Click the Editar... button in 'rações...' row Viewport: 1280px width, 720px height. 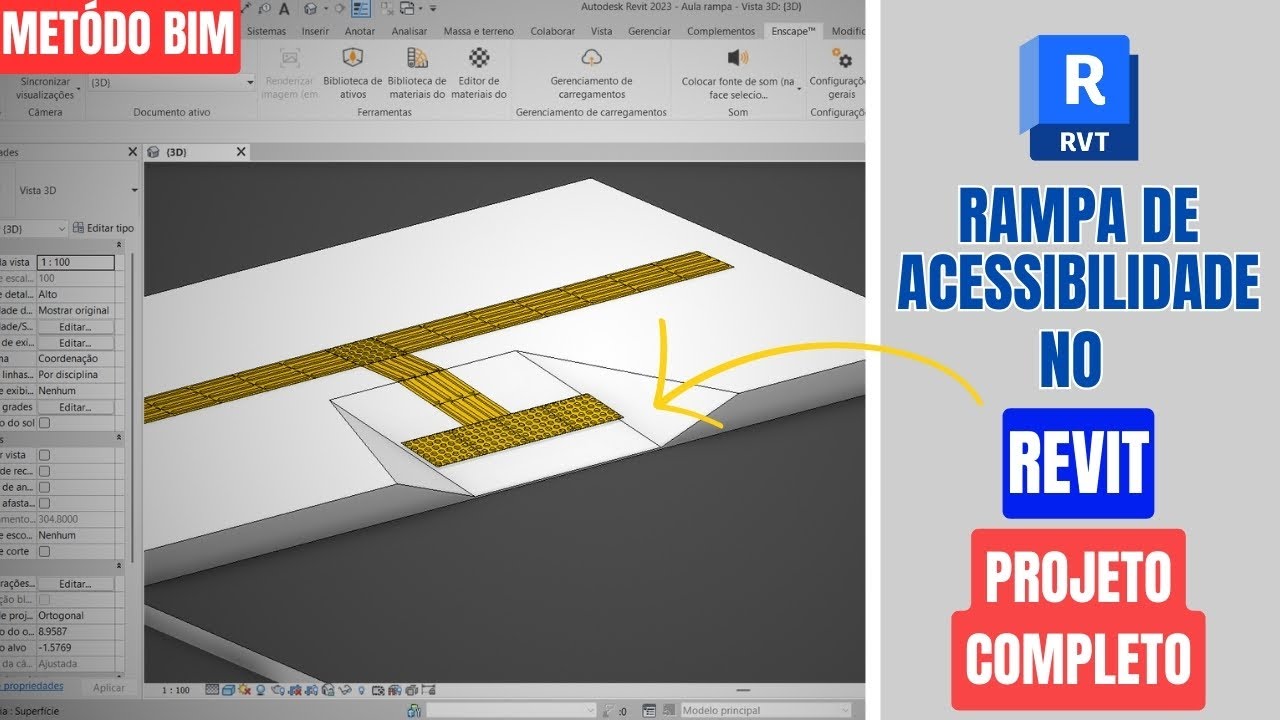point(75,584)
